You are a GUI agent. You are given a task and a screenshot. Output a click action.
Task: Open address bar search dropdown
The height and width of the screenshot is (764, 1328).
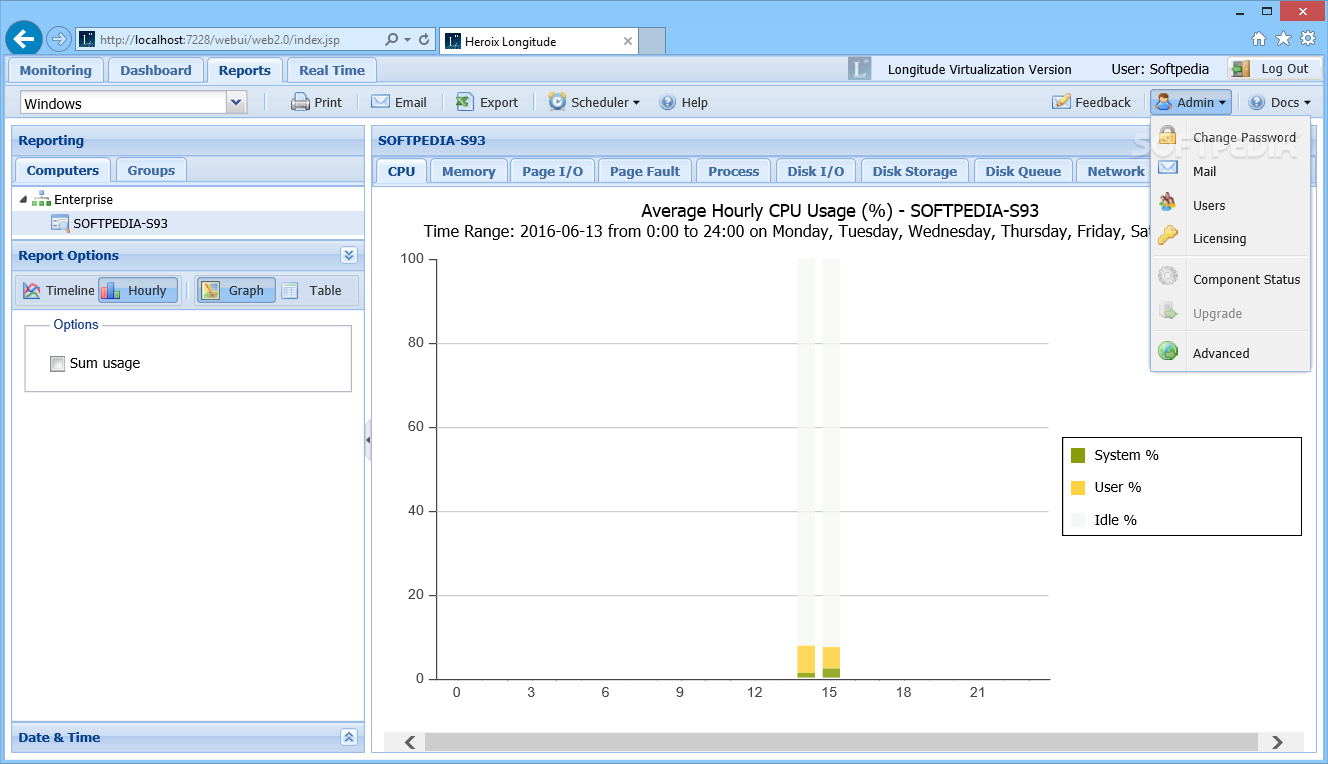point(408,40)
